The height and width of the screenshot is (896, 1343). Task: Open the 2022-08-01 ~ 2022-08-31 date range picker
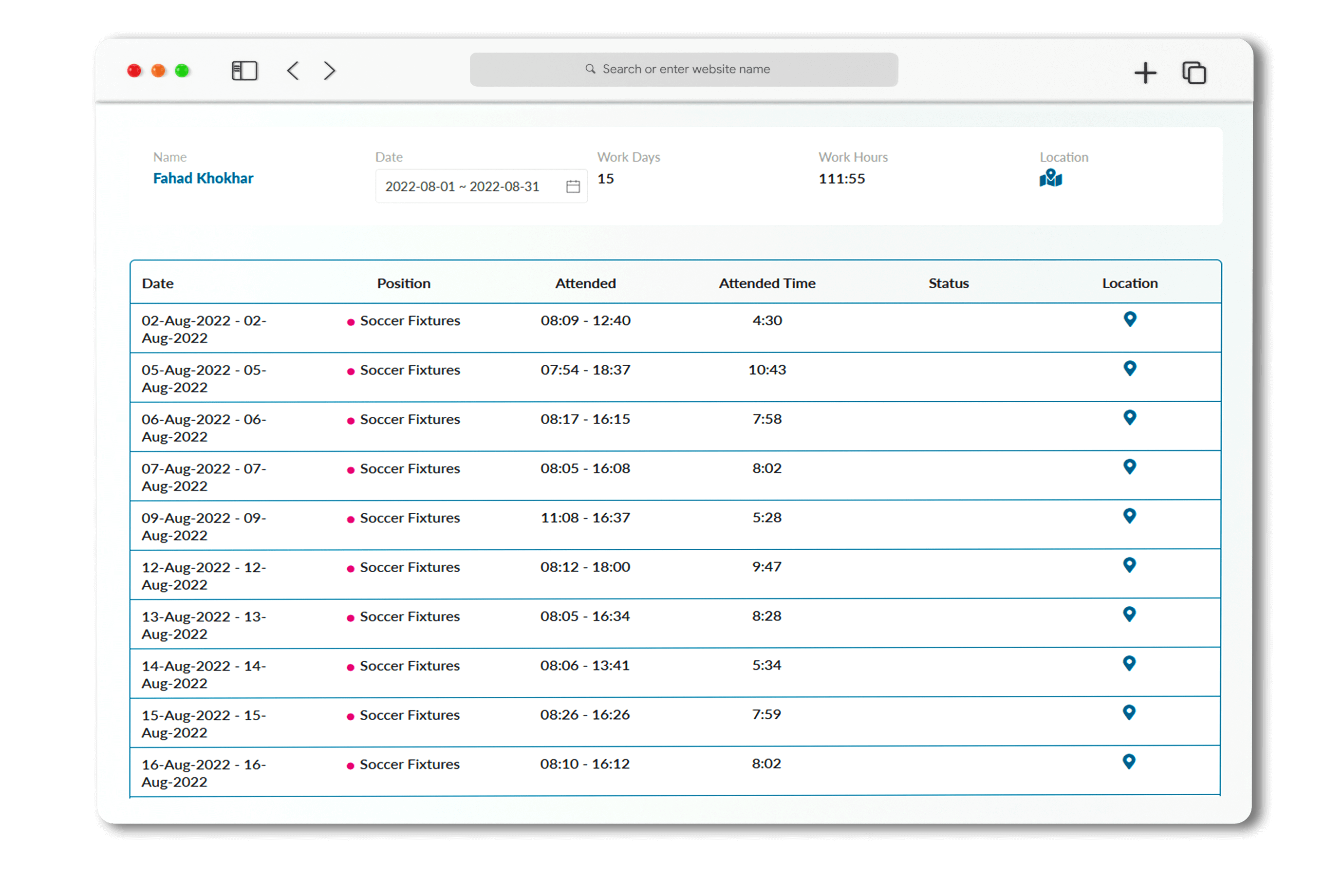[x=462, y=187]
